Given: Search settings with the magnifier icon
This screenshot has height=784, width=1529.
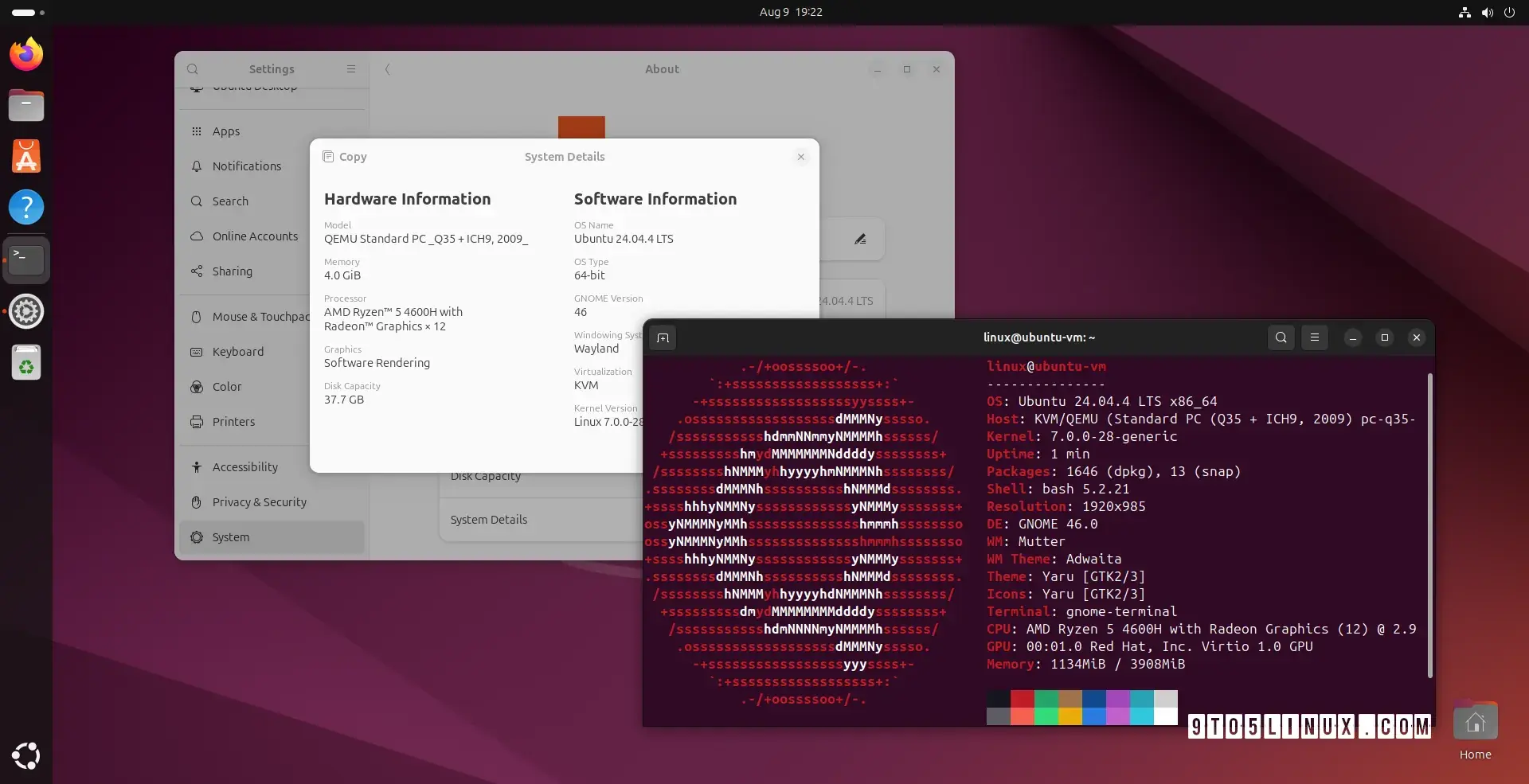Looking at the screenshot, I should [x=193, y=69].
